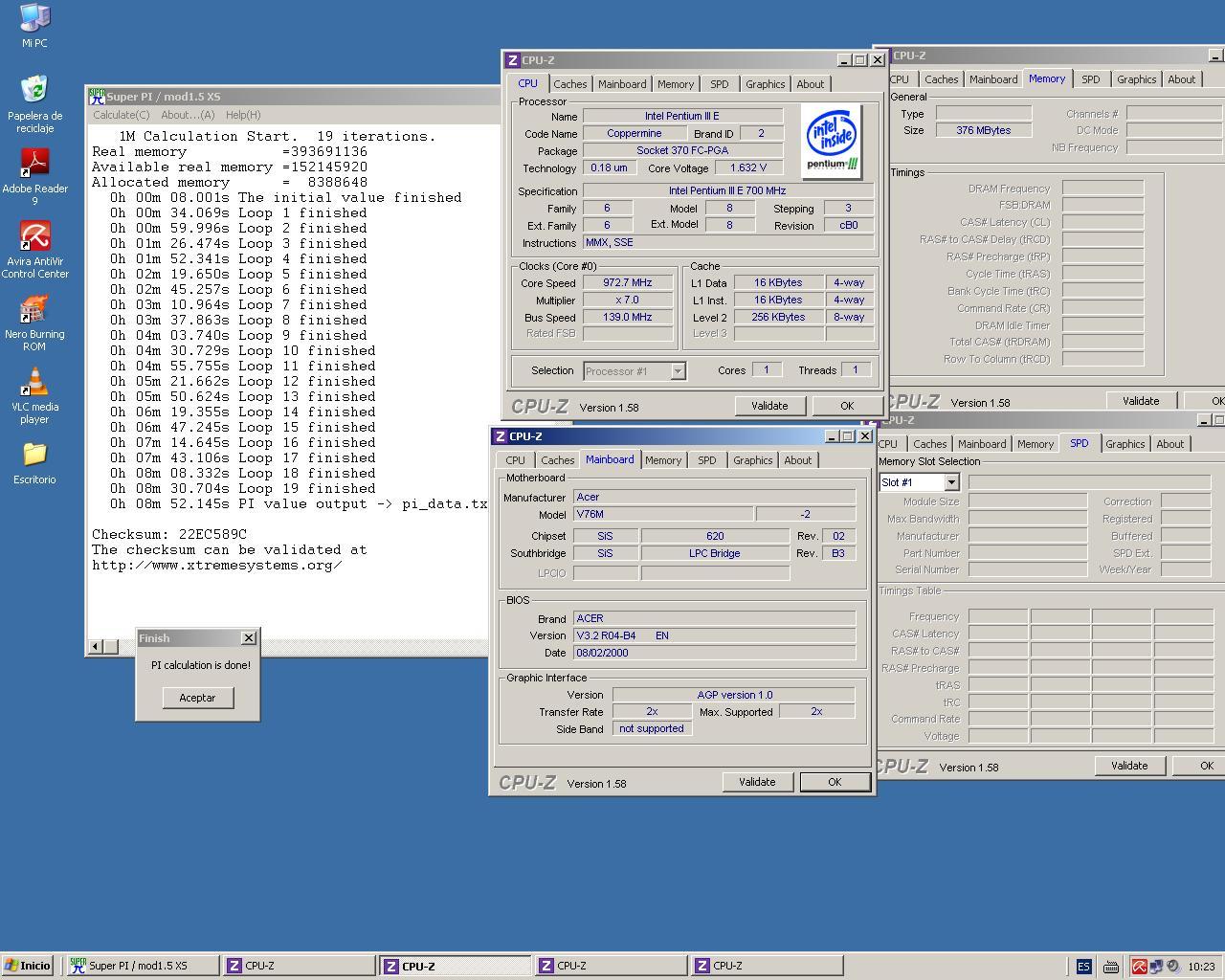Switch to Caches tab in CPU window
The width and height of the screenshot is (1225, 980).
569,84
